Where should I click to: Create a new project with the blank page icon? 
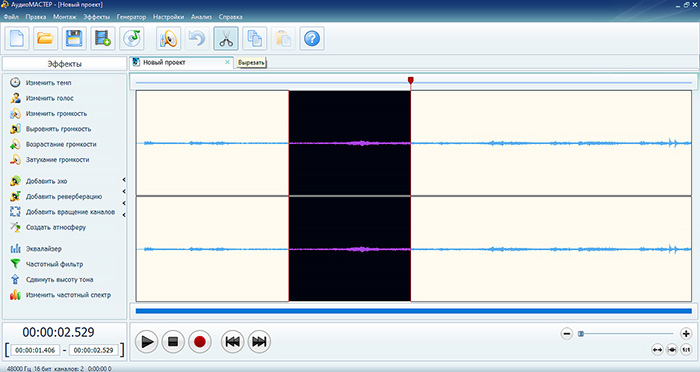17,38
